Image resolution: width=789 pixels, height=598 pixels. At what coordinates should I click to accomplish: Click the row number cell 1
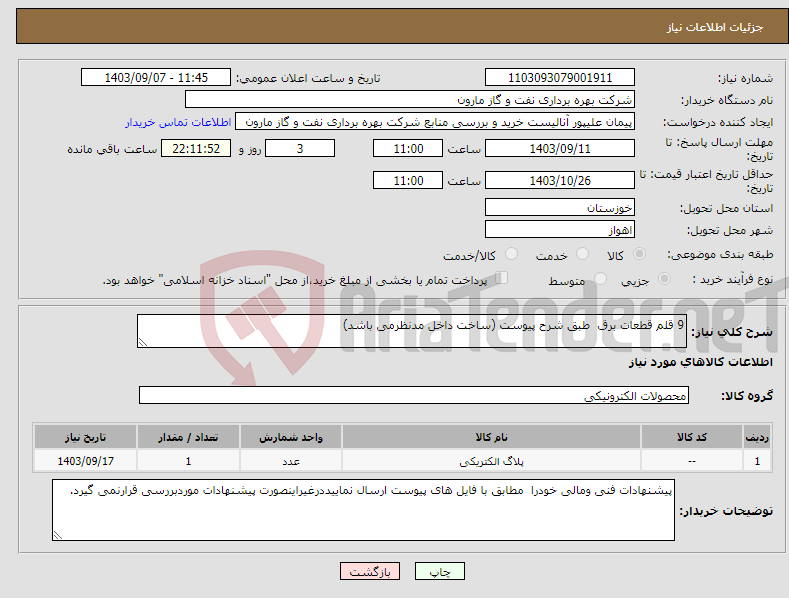click(757, 461)
